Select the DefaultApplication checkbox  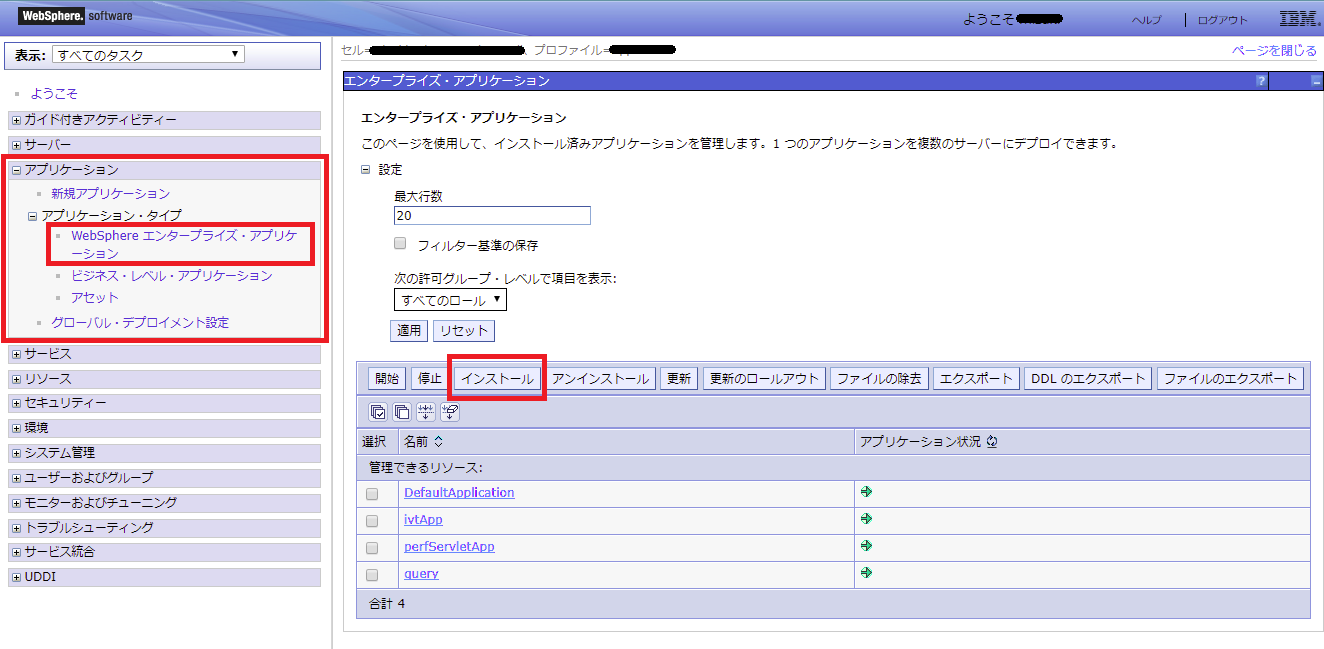tap(372, 494)
